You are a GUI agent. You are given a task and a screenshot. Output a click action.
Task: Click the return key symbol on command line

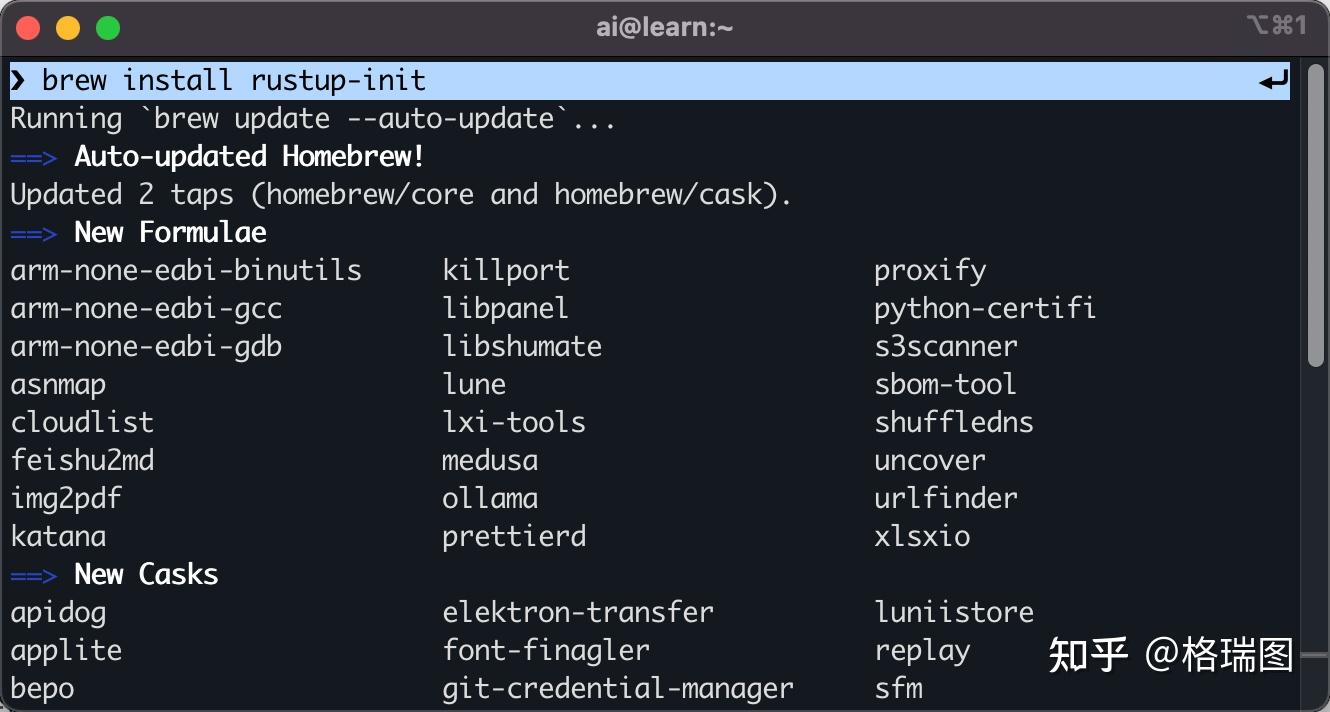click(x=1272, y=80)
